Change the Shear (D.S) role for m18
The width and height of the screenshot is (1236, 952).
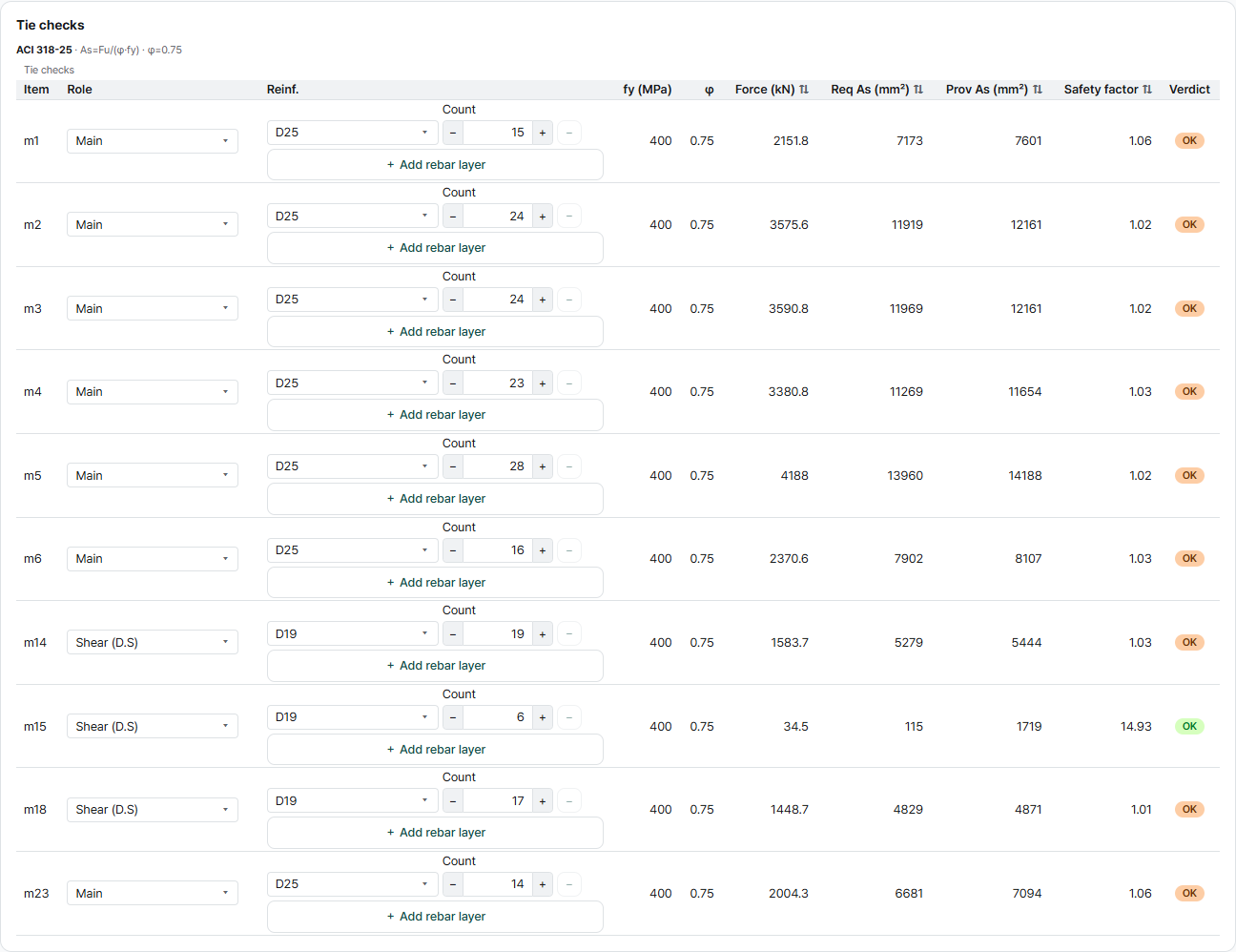[153, 810]
